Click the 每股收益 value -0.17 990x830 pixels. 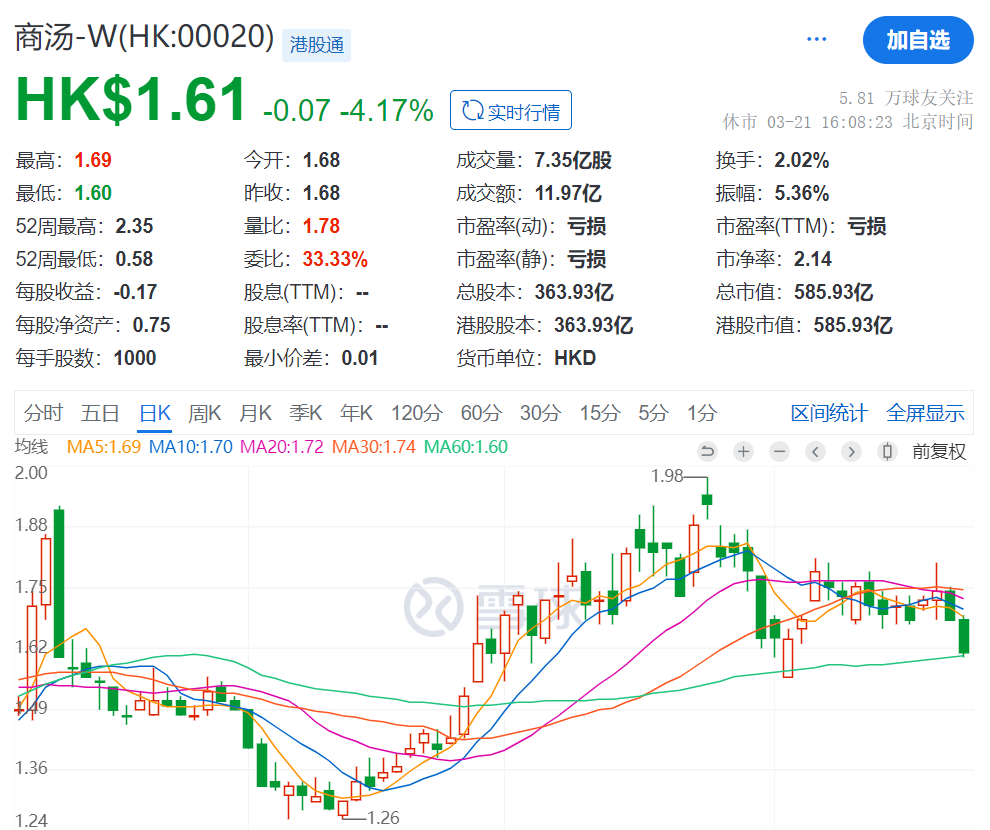click(135, 292)
